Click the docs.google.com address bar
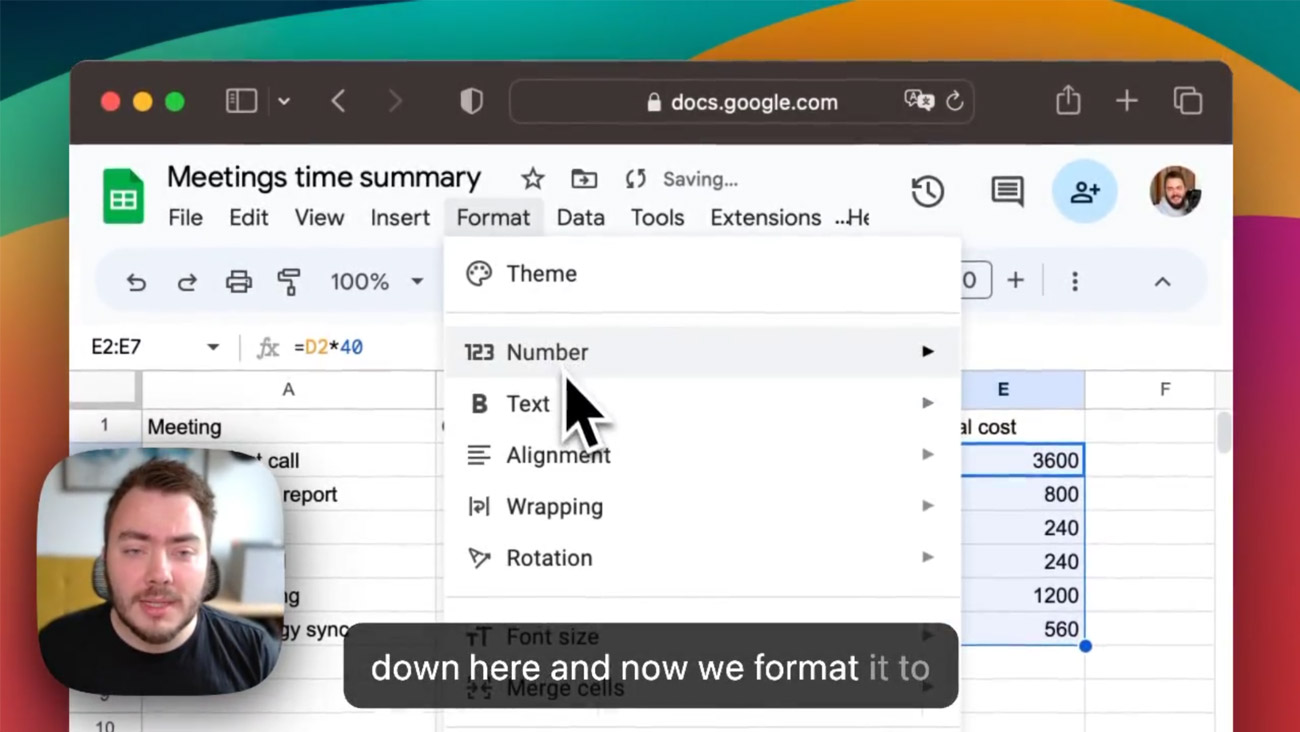 tap(742, 102)
